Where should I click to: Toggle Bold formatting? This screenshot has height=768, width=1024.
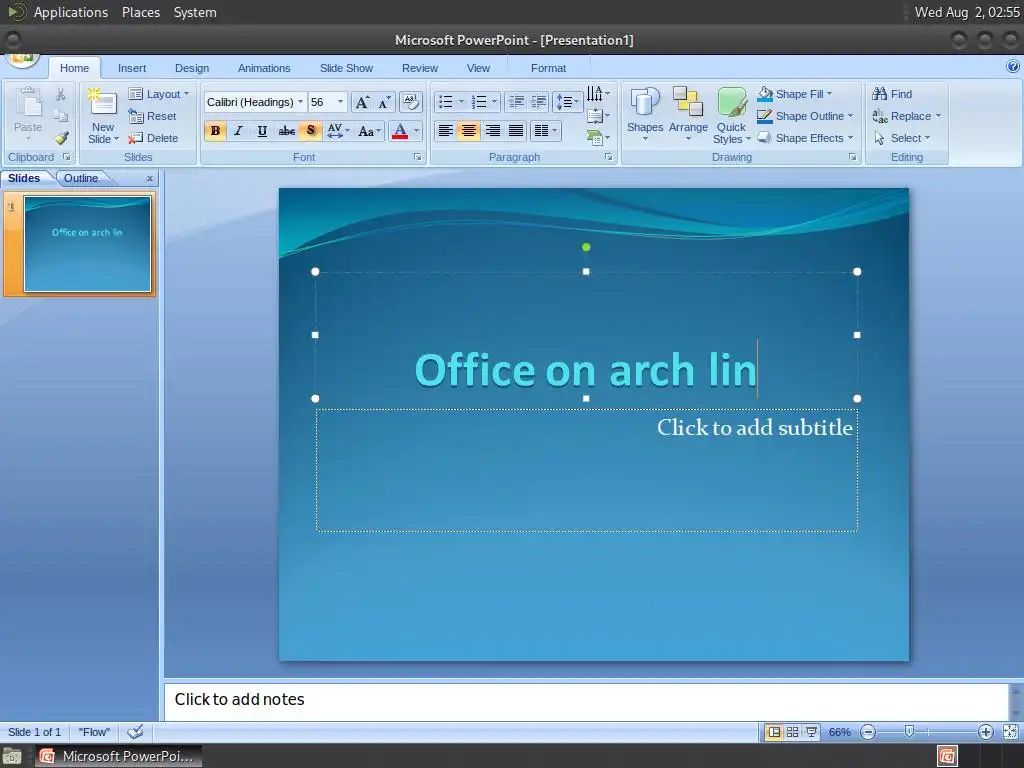point(215,131)
